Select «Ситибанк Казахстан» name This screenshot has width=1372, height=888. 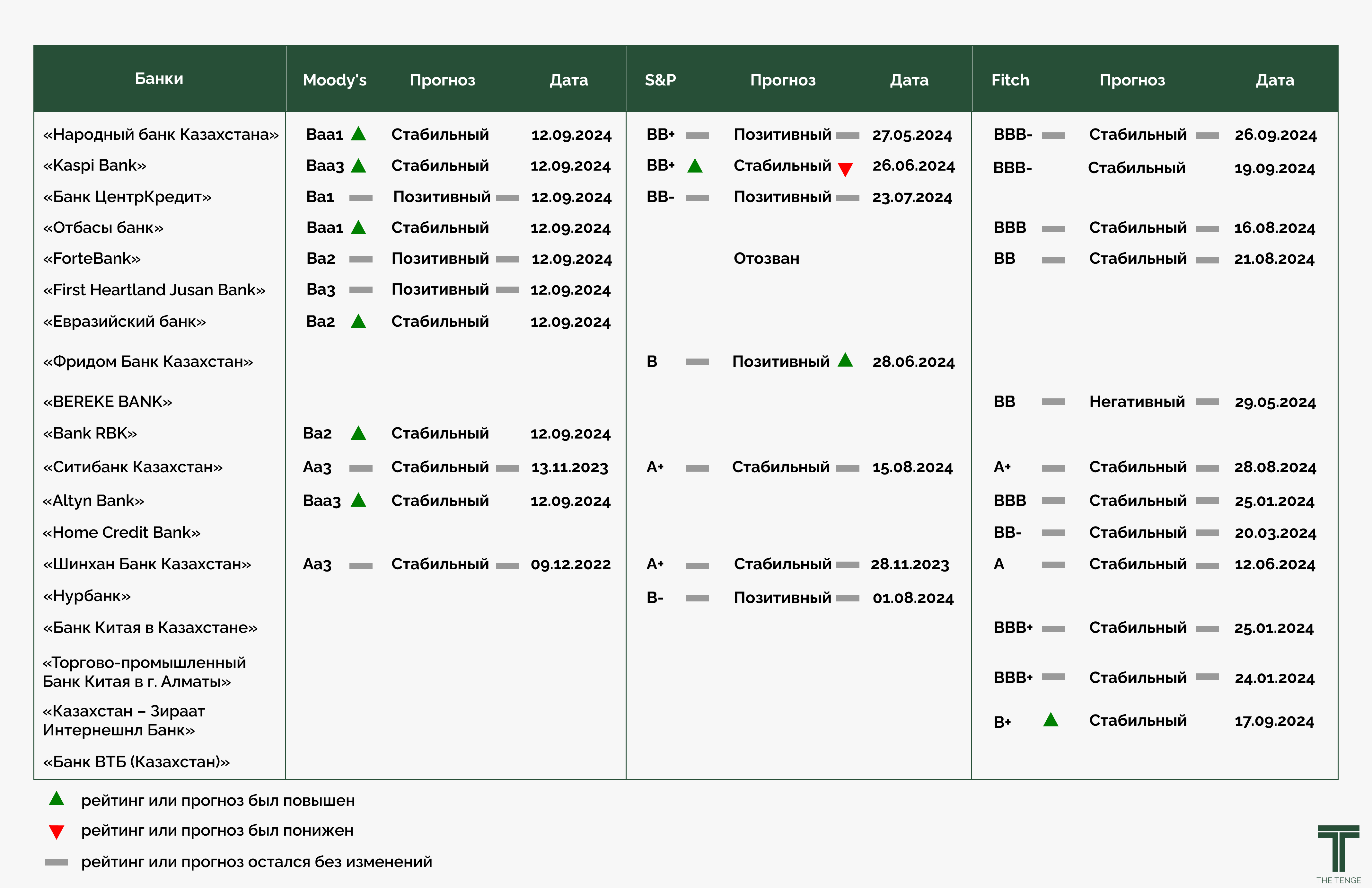point(133,466)
